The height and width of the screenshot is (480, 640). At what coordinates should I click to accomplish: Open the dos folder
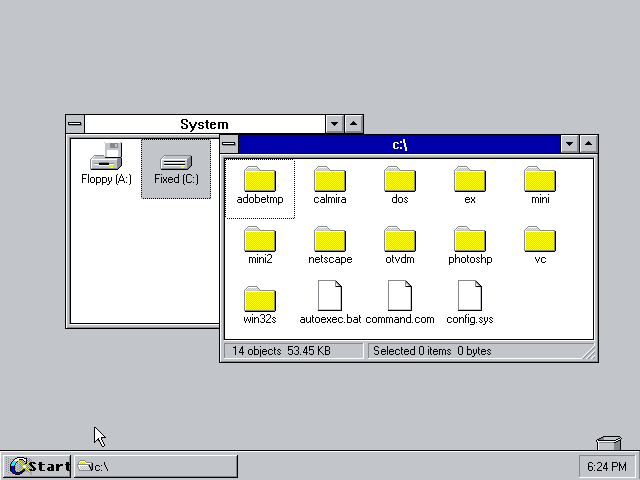(400, 180)
